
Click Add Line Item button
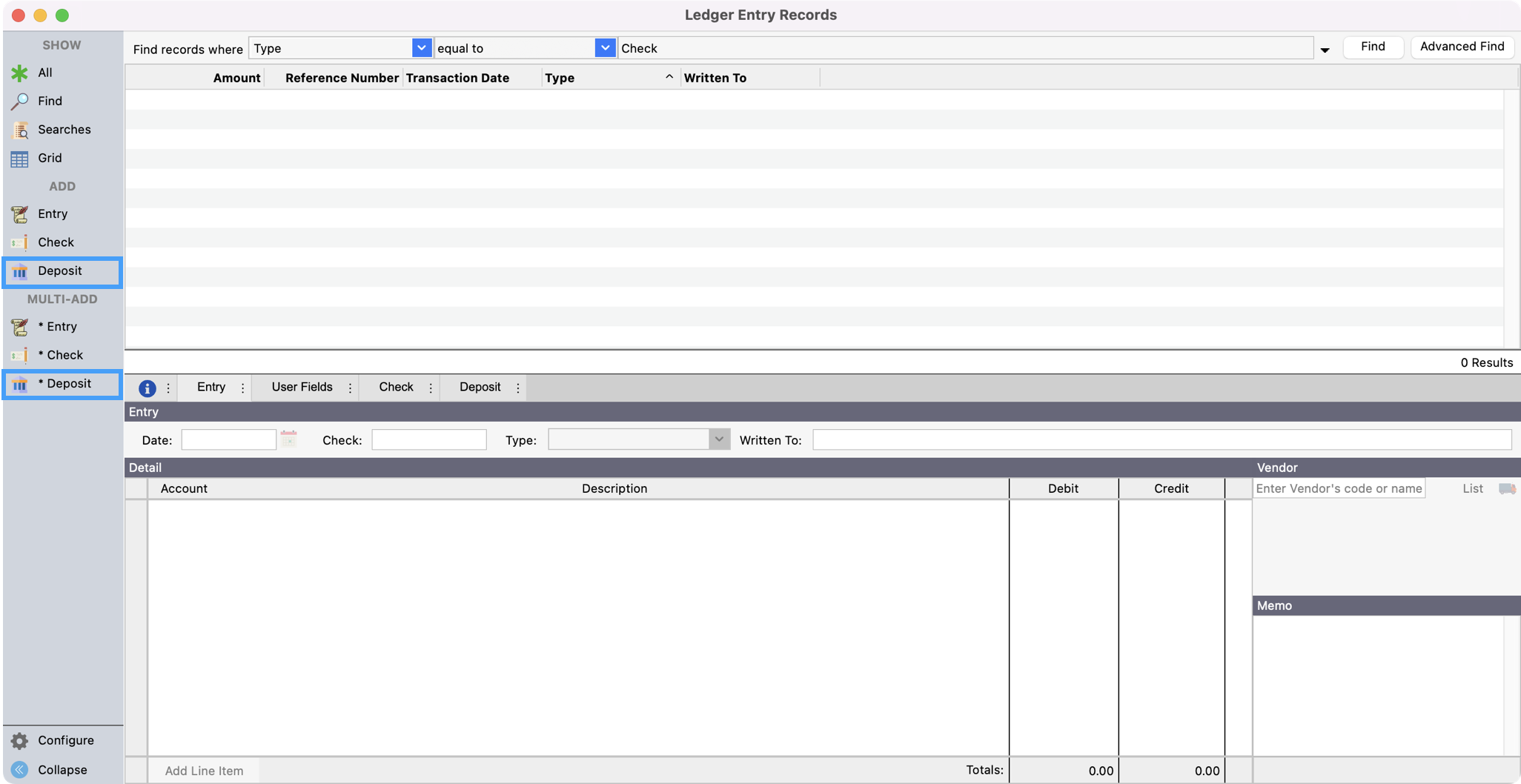(204, 771)
